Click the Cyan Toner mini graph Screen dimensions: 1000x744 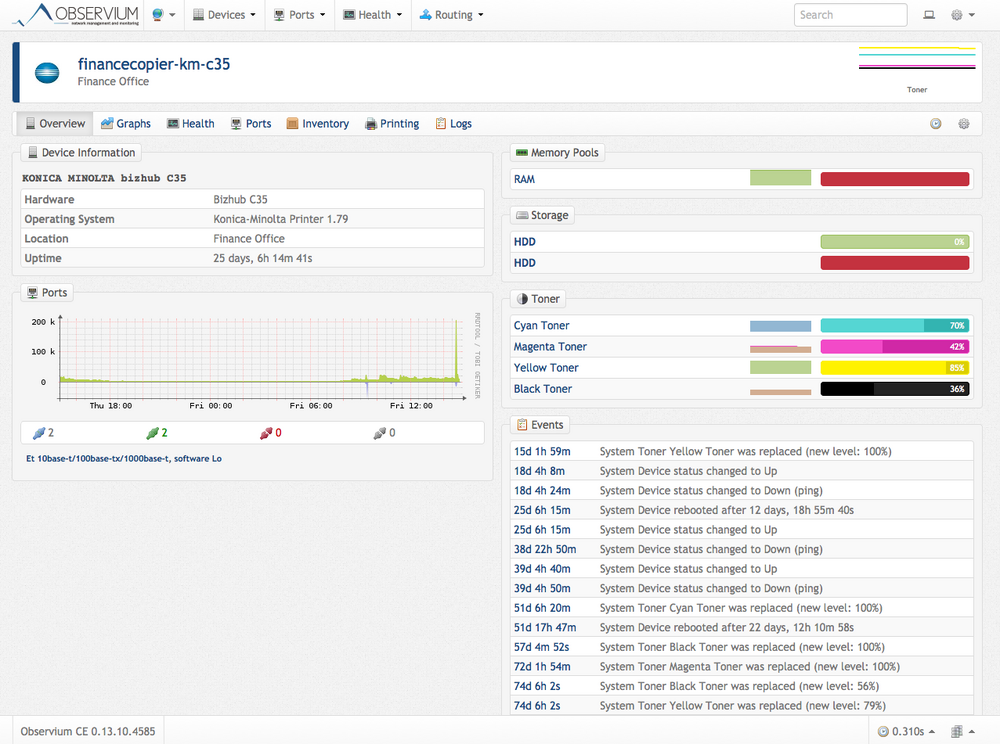781,326
